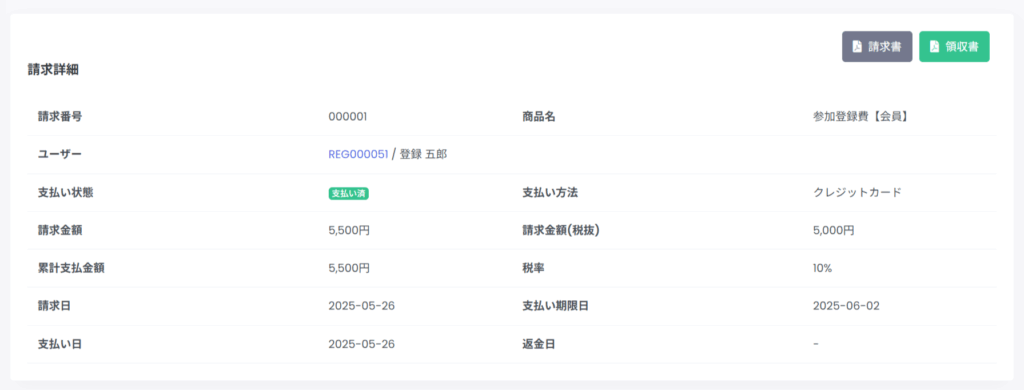Click the 返金日 label
This screenshot has height=390, width=1024.
[539, 344]
